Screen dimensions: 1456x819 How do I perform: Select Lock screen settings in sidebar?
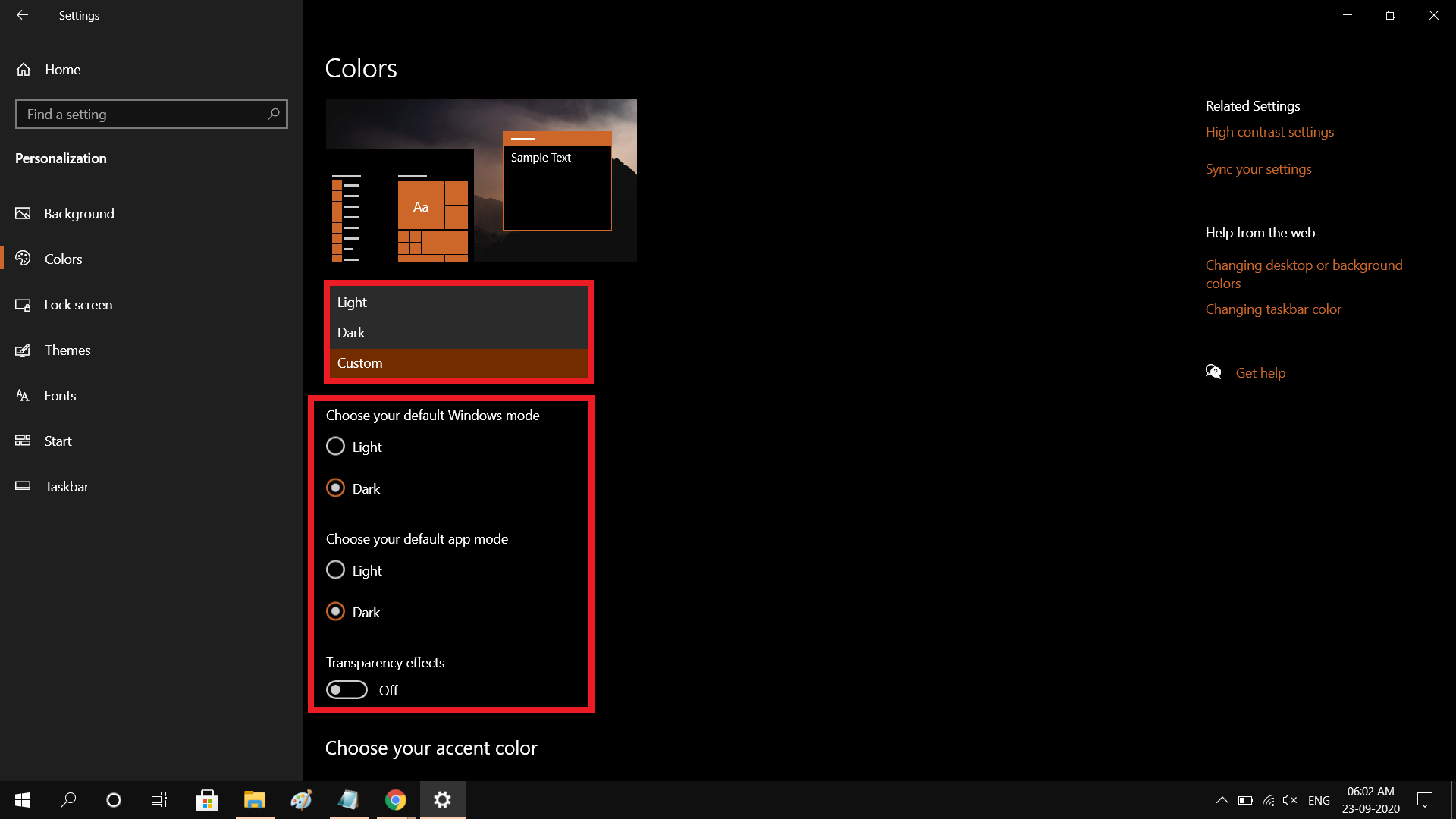(x=78, y=304)
